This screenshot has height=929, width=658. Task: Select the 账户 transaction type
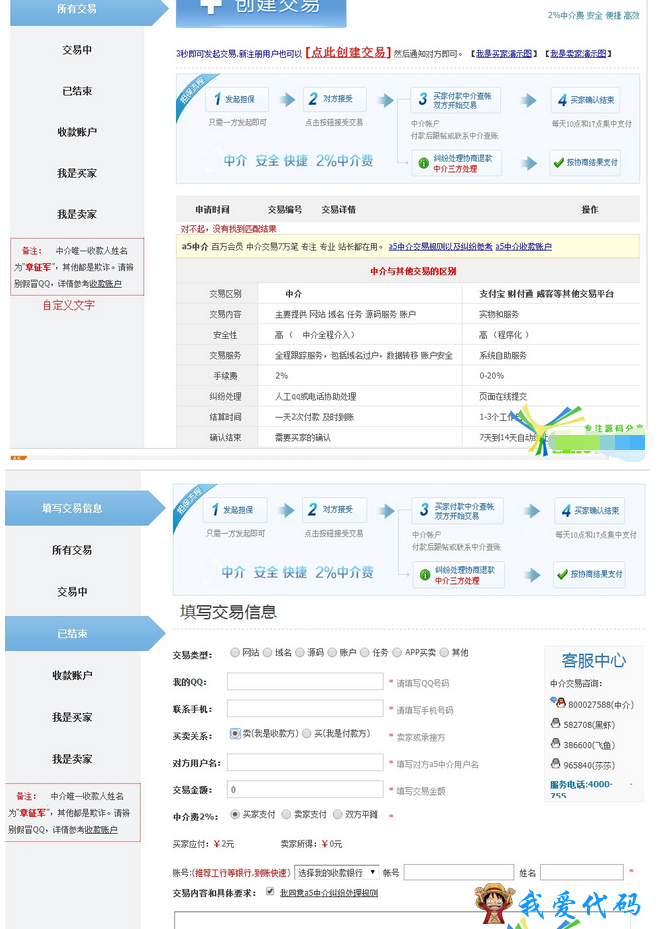tap(332, 652)
